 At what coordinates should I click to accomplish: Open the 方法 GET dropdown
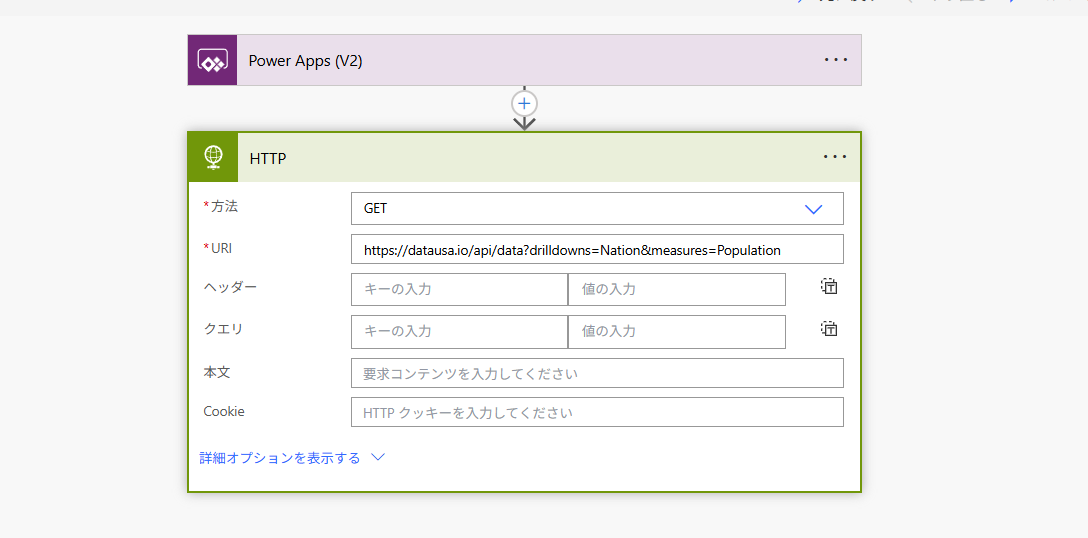(x=597, y=208)
